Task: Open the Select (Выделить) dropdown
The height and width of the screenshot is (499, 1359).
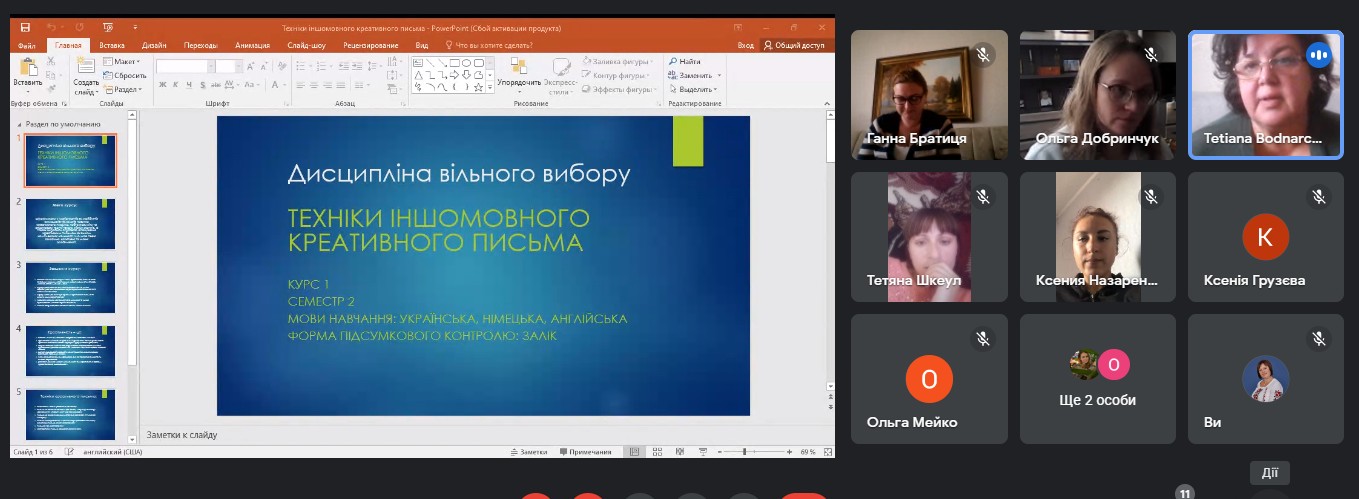Action: (695, 89)
